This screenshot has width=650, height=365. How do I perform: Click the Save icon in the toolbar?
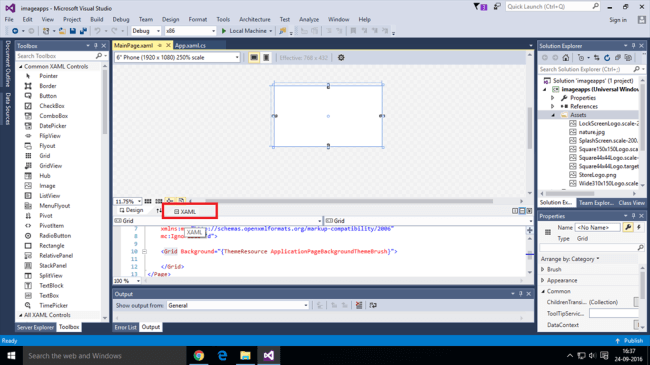[x=73, y=31]
